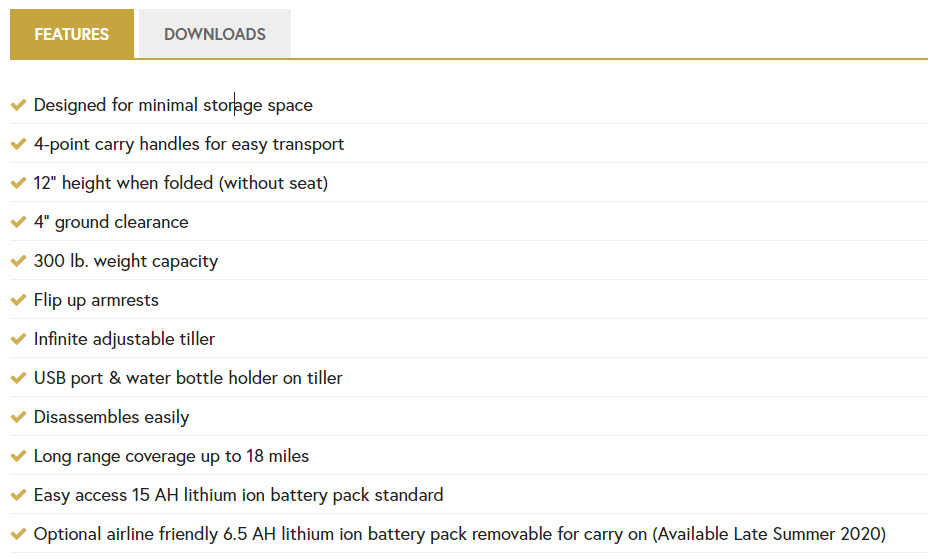
Task: Open the Downloads tab
Action: pos(215,34)
